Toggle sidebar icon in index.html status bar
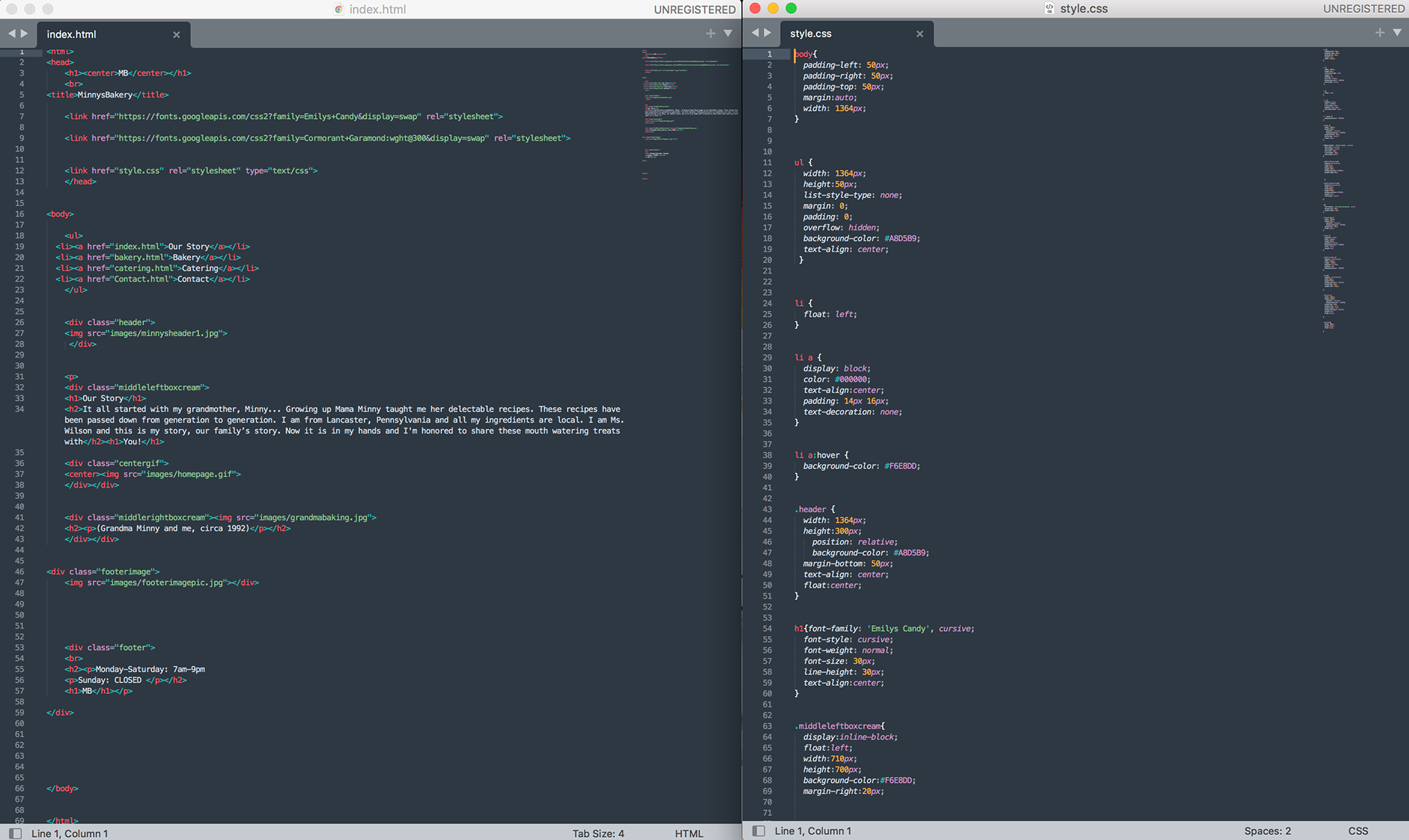 coord(15,833)
